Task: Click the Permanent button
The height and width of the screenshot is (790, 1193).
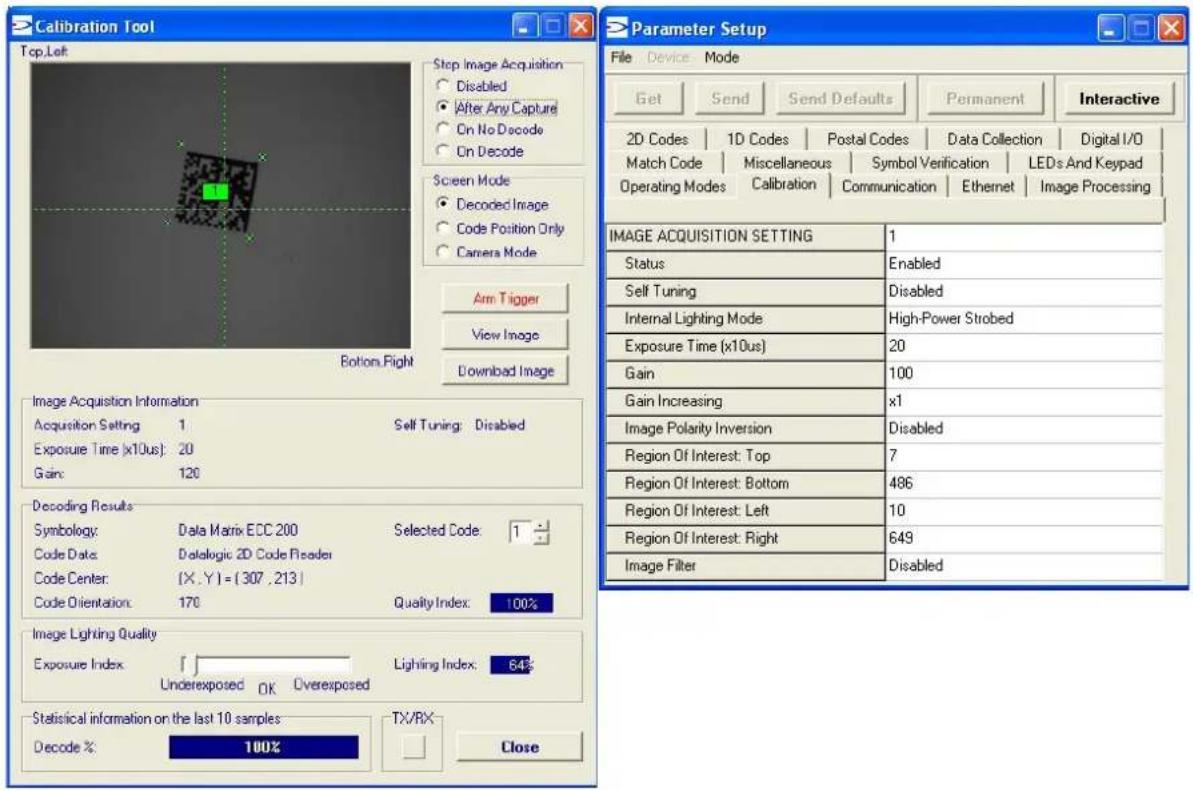Action: [985, 99]
